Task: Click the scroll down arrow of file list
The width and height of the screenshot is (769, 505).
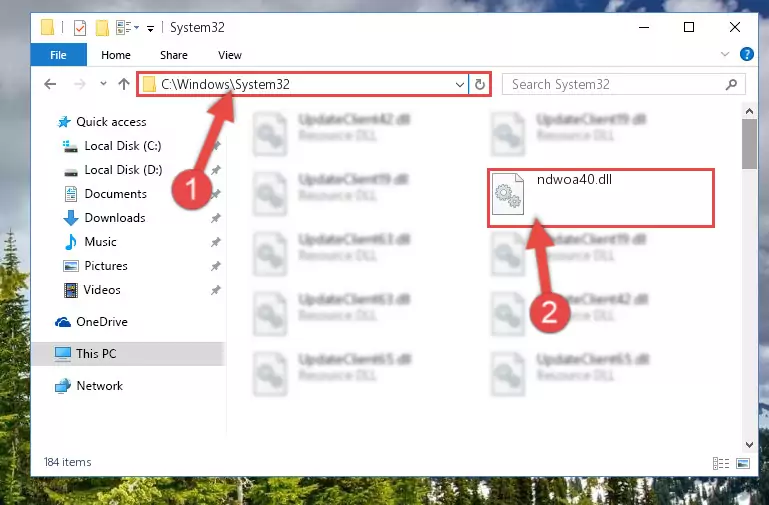Action: 749,445
